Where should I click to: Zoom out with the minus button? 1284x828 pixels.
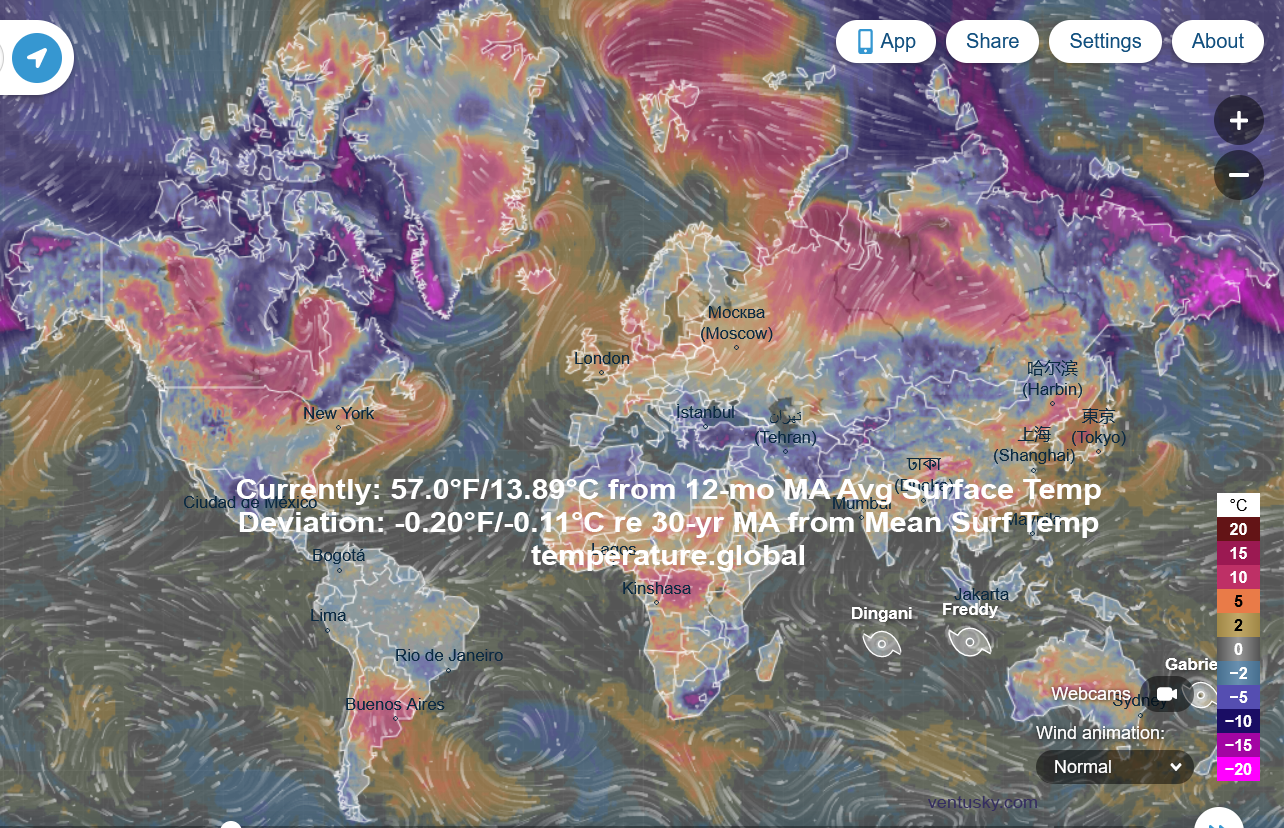(1238, 175)
